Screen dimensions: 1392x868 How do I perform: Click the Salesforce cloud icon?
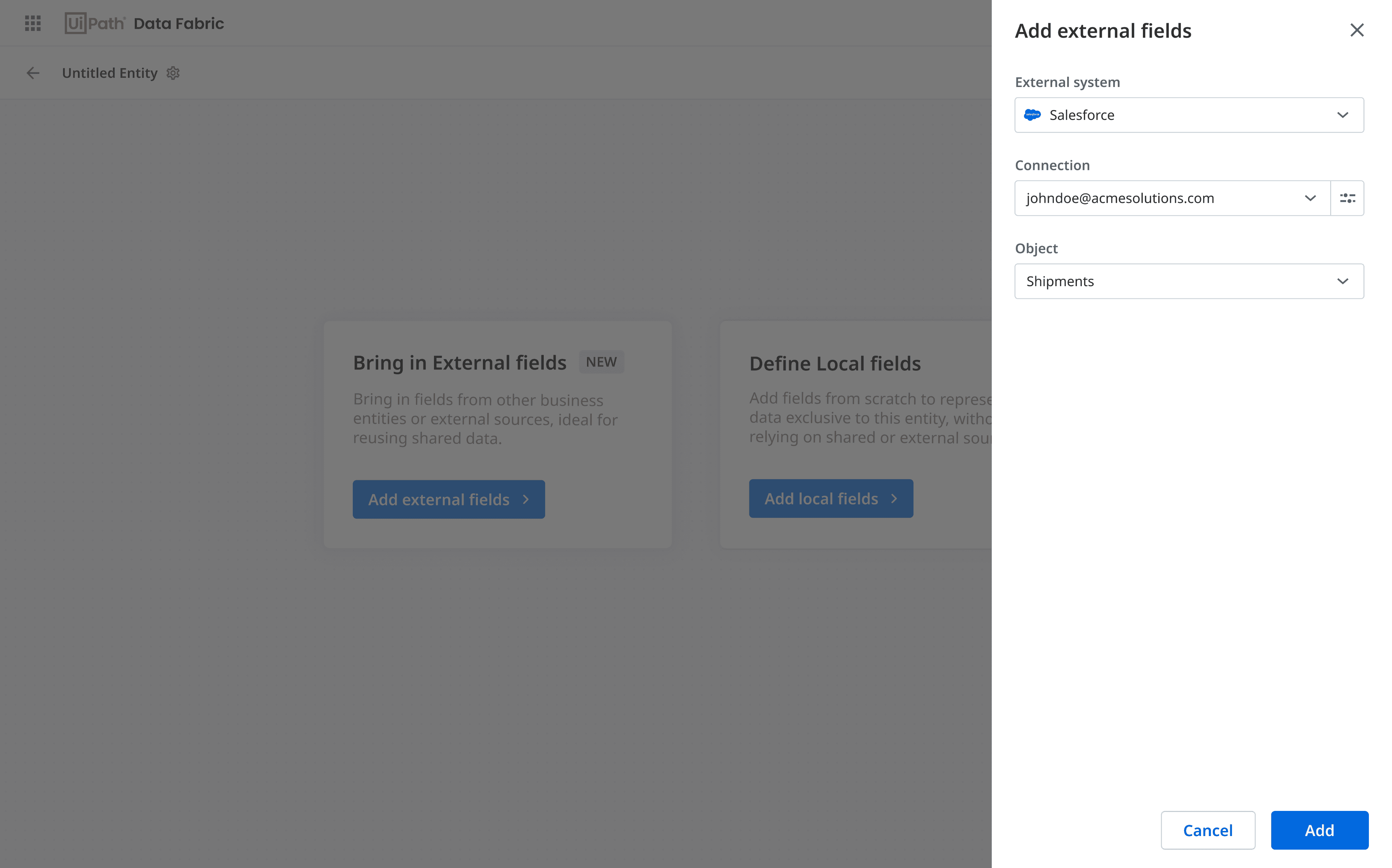(1032, 115)
